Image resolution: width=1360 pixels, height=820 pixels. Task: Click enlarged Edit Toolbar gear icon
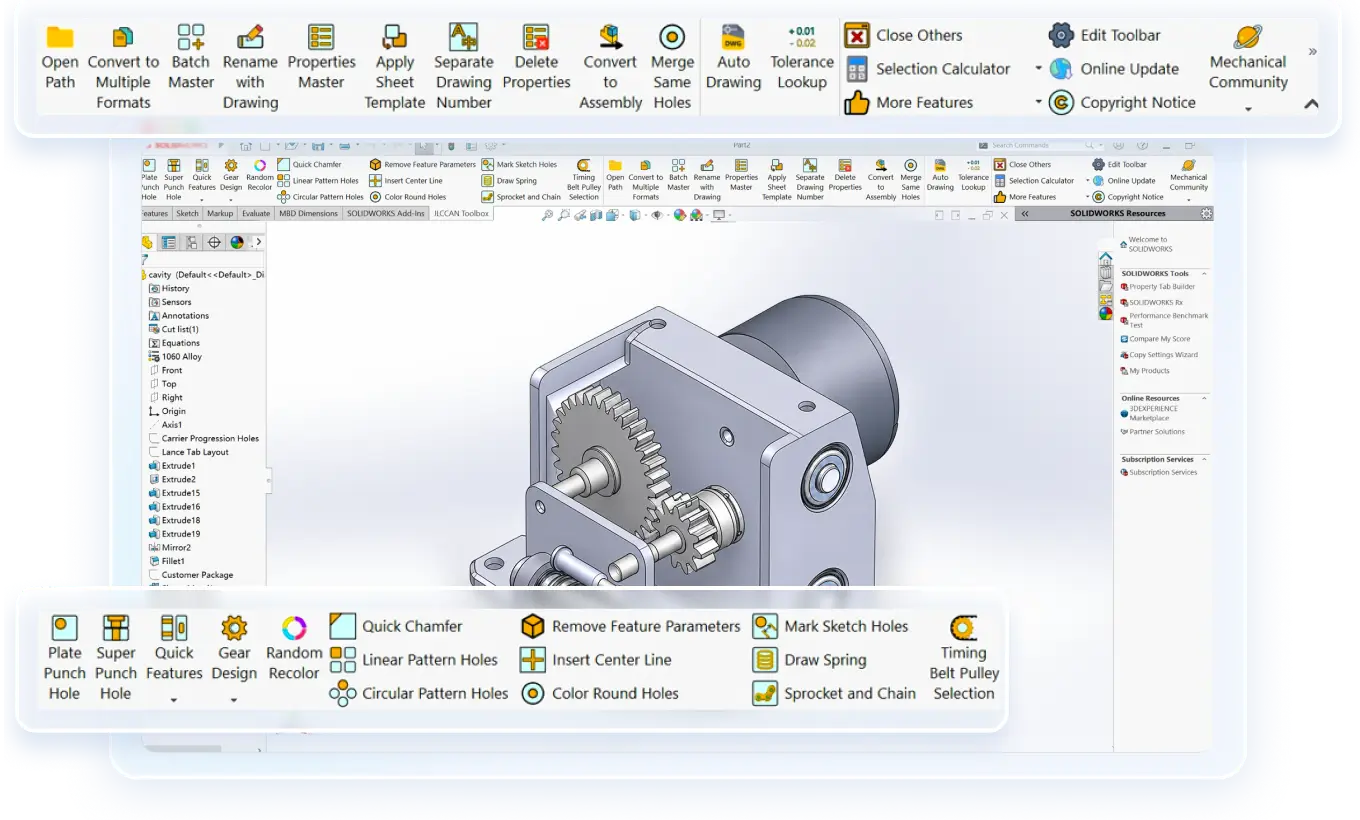coord(1061,35)
